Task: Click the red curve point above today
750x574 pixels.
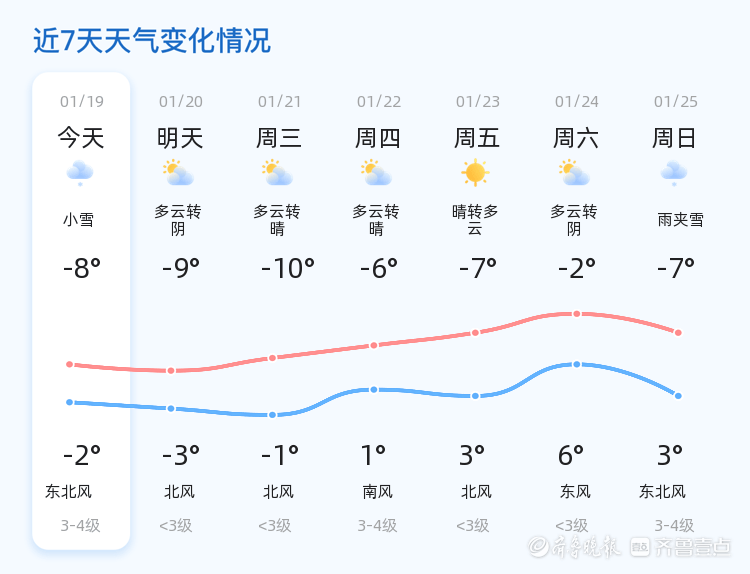Action: [70, 364]
